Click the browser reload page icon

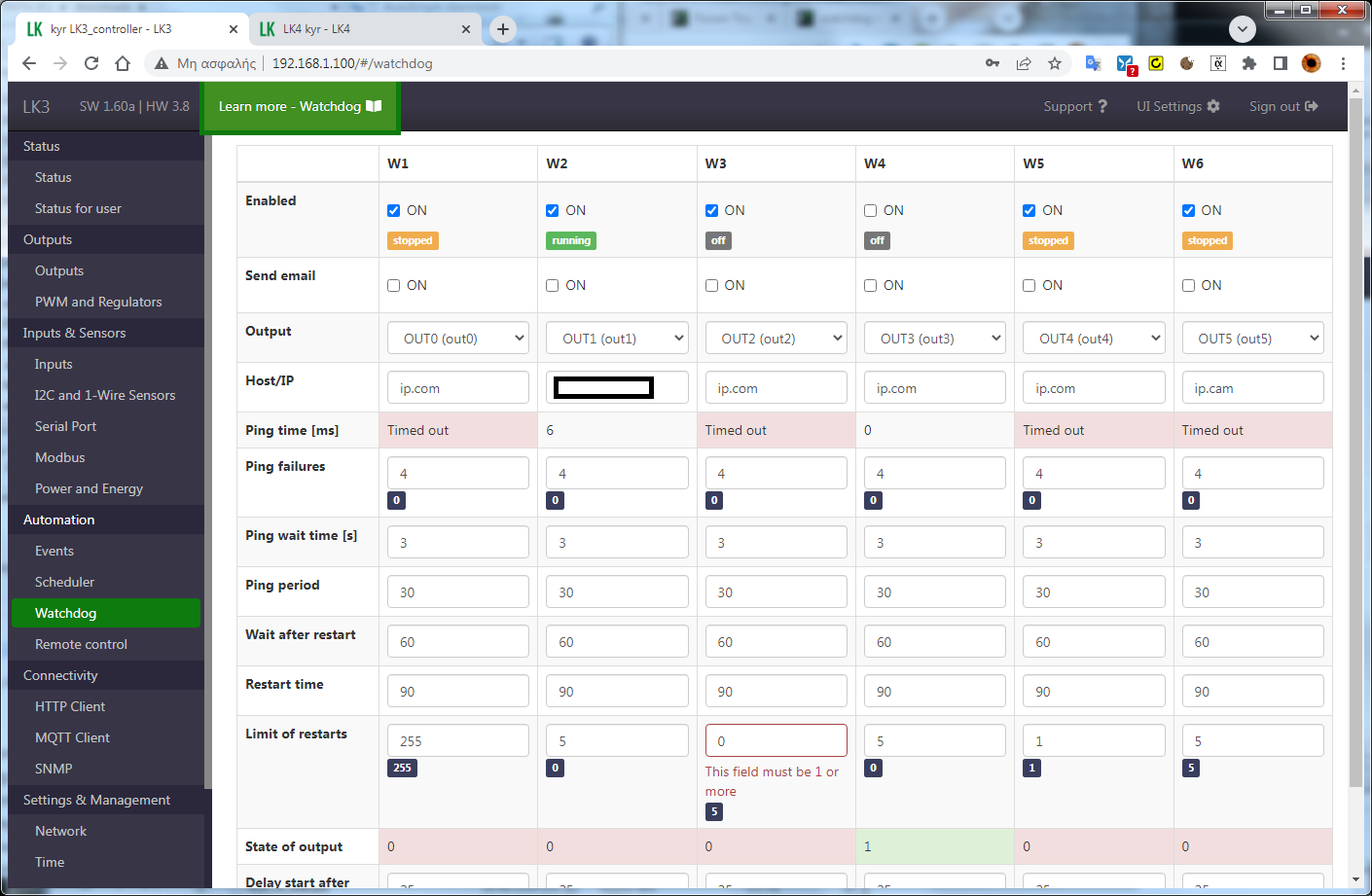coord(91,63)
